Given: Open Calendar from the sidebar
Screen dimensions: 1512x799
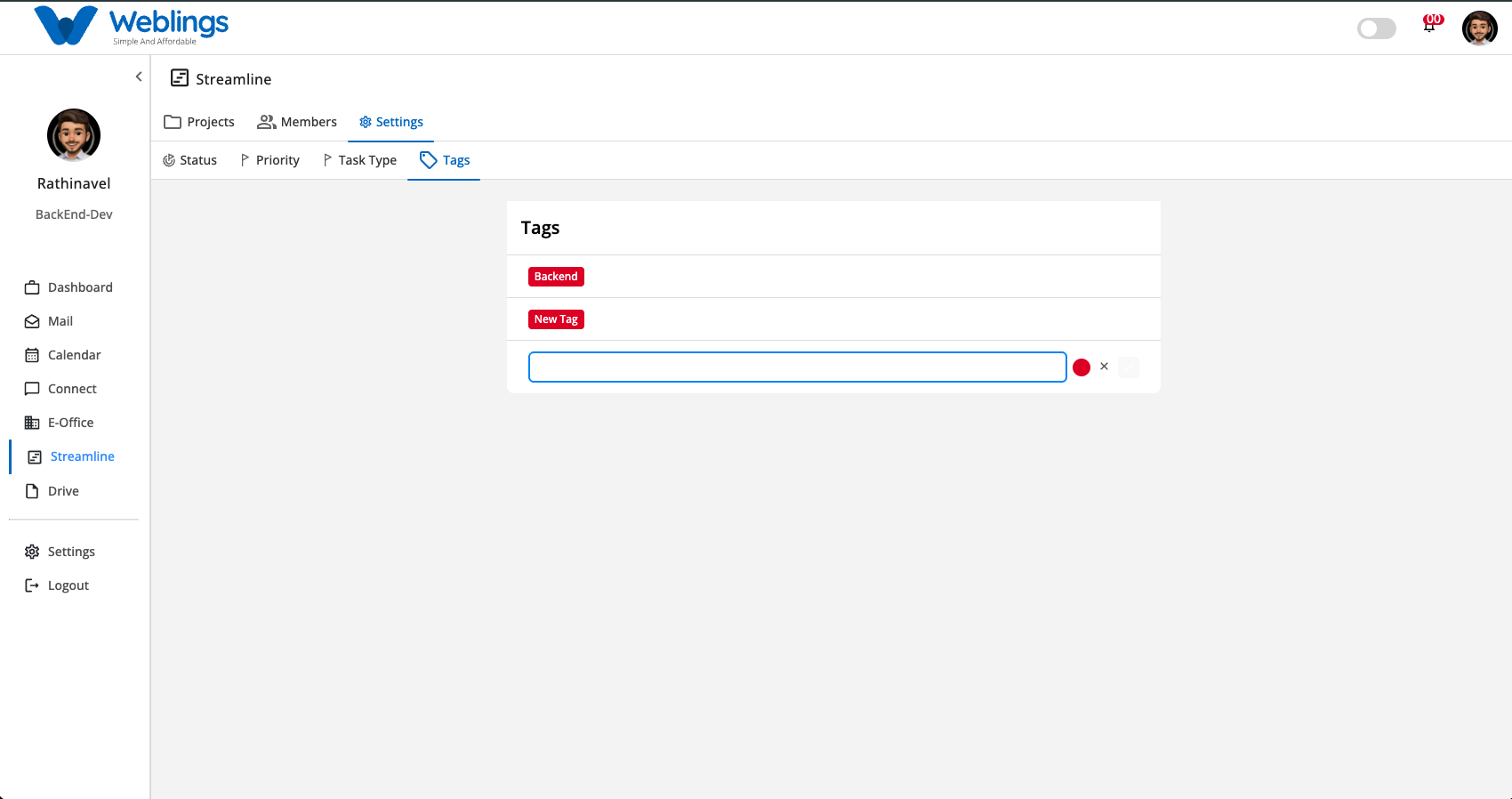Looking at the screenshot, I should (x=62, y=355).
